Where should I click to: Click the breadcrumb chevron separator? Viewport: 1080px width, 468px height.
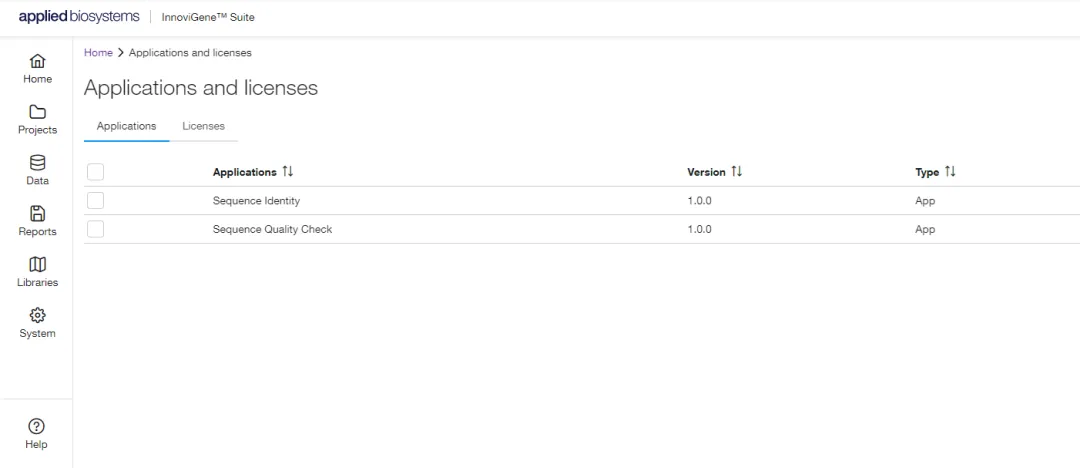(x=121, y=52)
